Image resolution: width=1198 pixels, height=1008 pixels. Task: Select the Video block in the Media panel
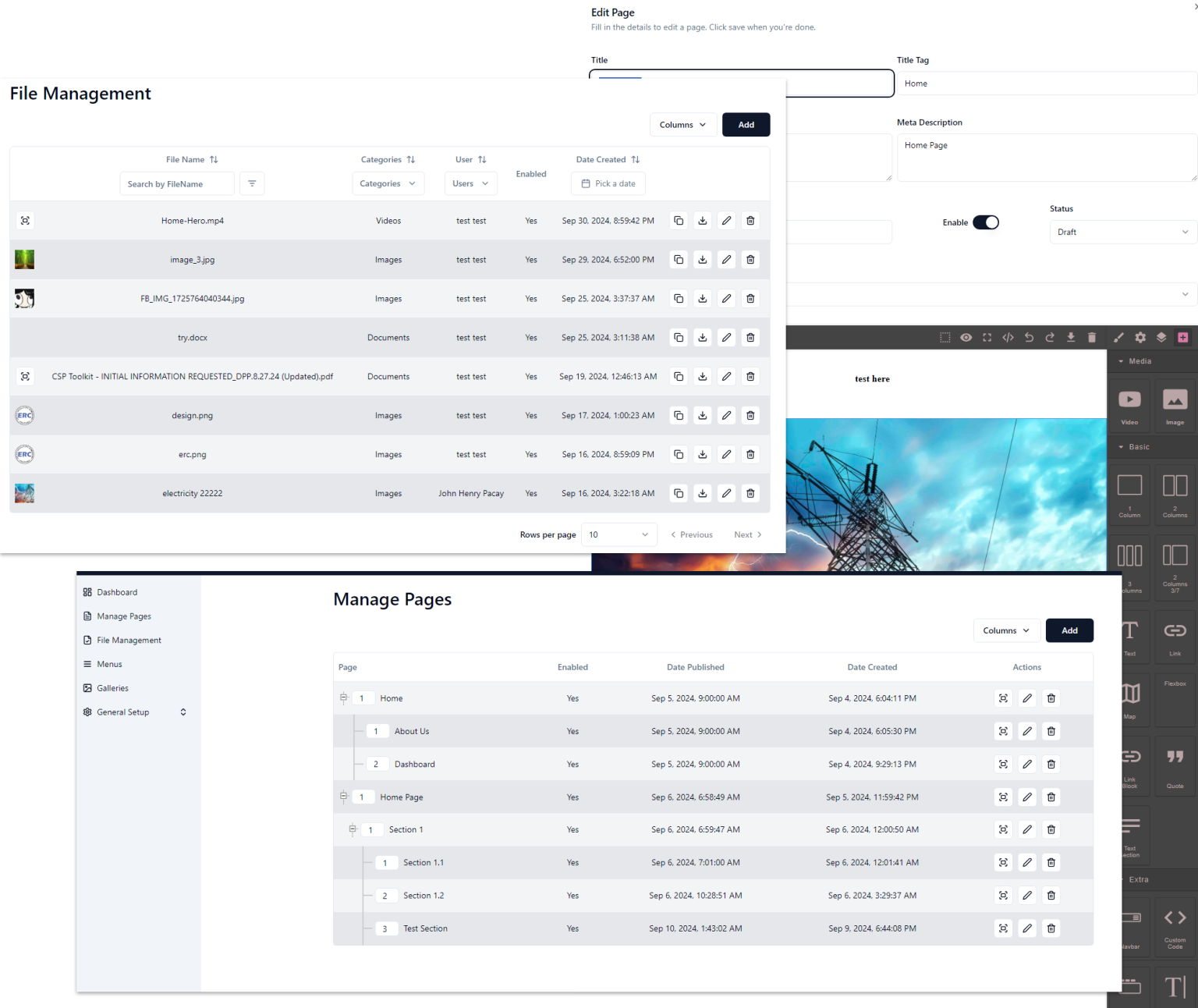tap(1129, 404)
